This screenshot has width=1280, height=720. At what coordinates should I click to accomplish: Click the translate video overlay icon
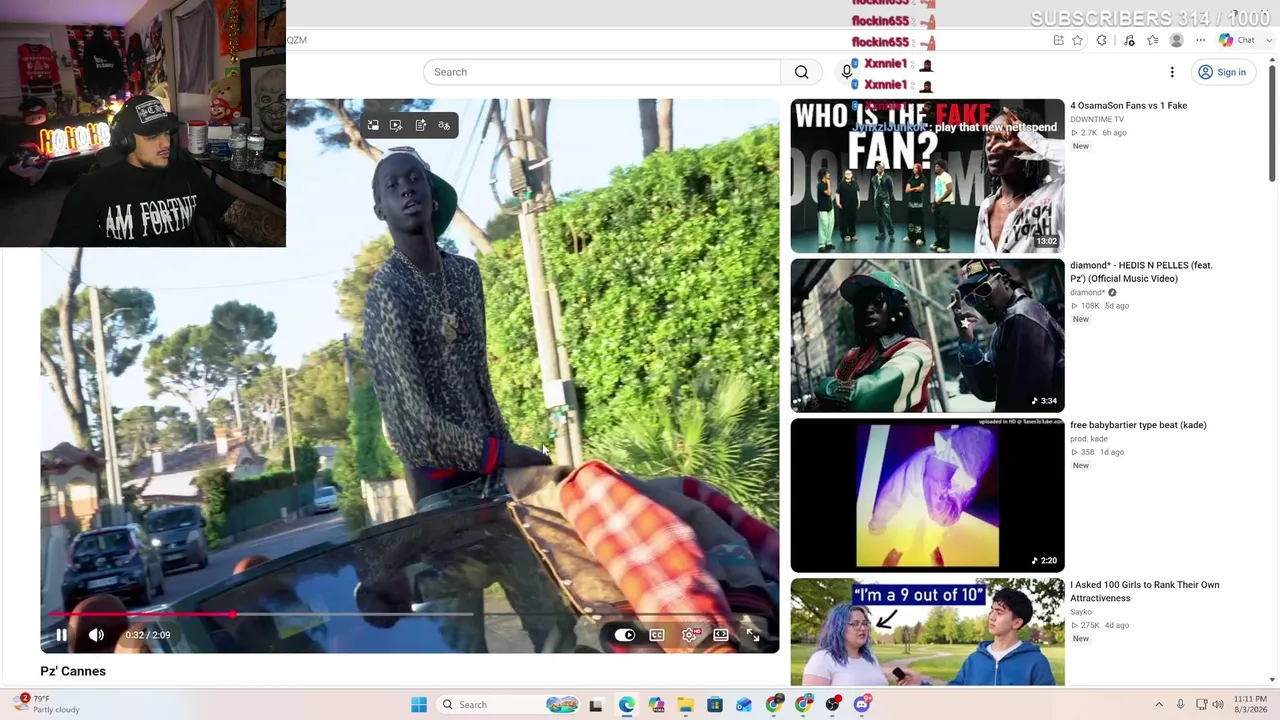pos(444,125)
